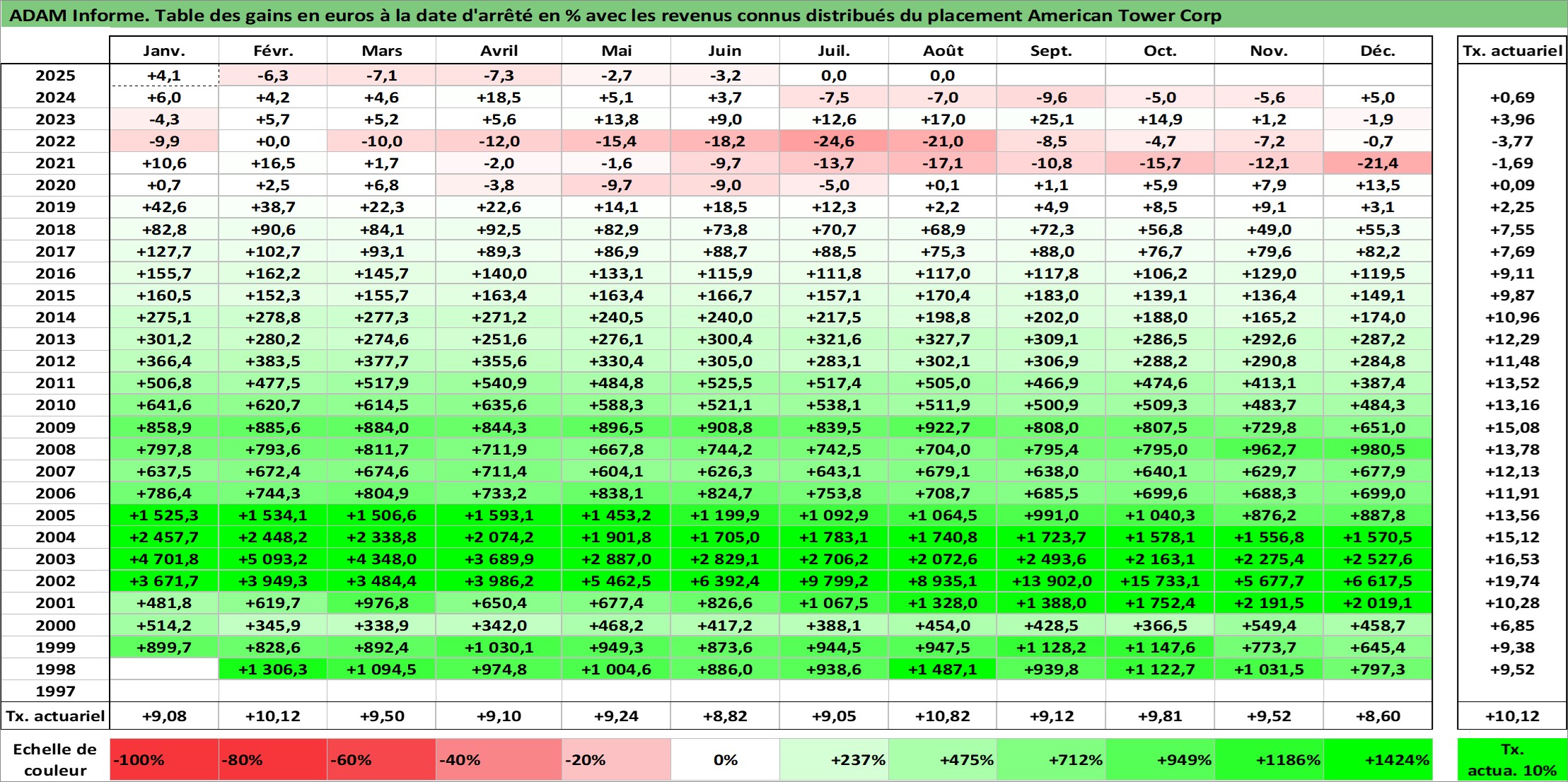Click the +2 191,5 cell in November 2001
This screenshot has height=782, width=1568.
1269,603
